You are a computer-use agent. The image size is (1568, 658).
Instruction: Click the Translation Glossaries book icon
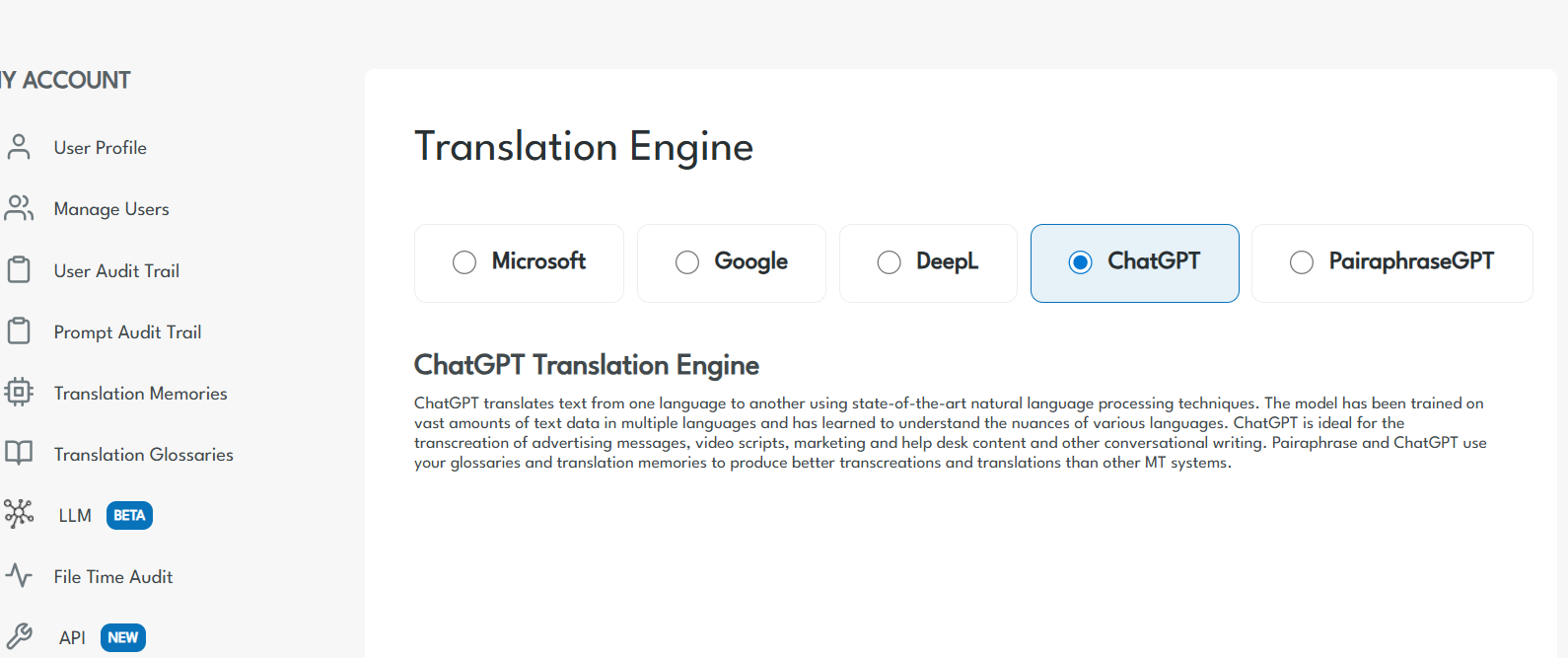click(19, 454)
